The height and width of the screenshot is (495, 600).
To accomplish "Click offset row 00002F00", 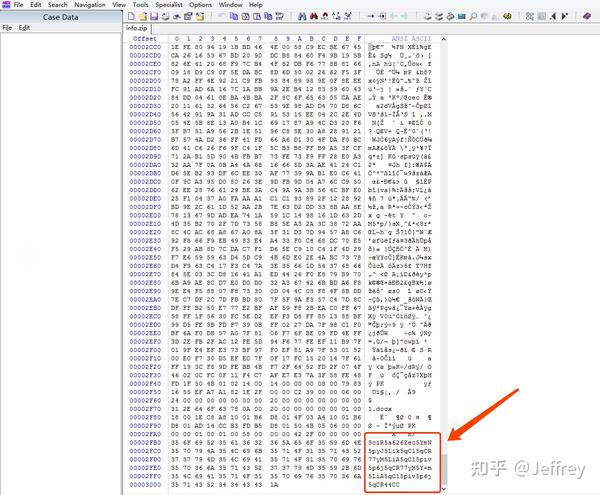I will [145, 350].
